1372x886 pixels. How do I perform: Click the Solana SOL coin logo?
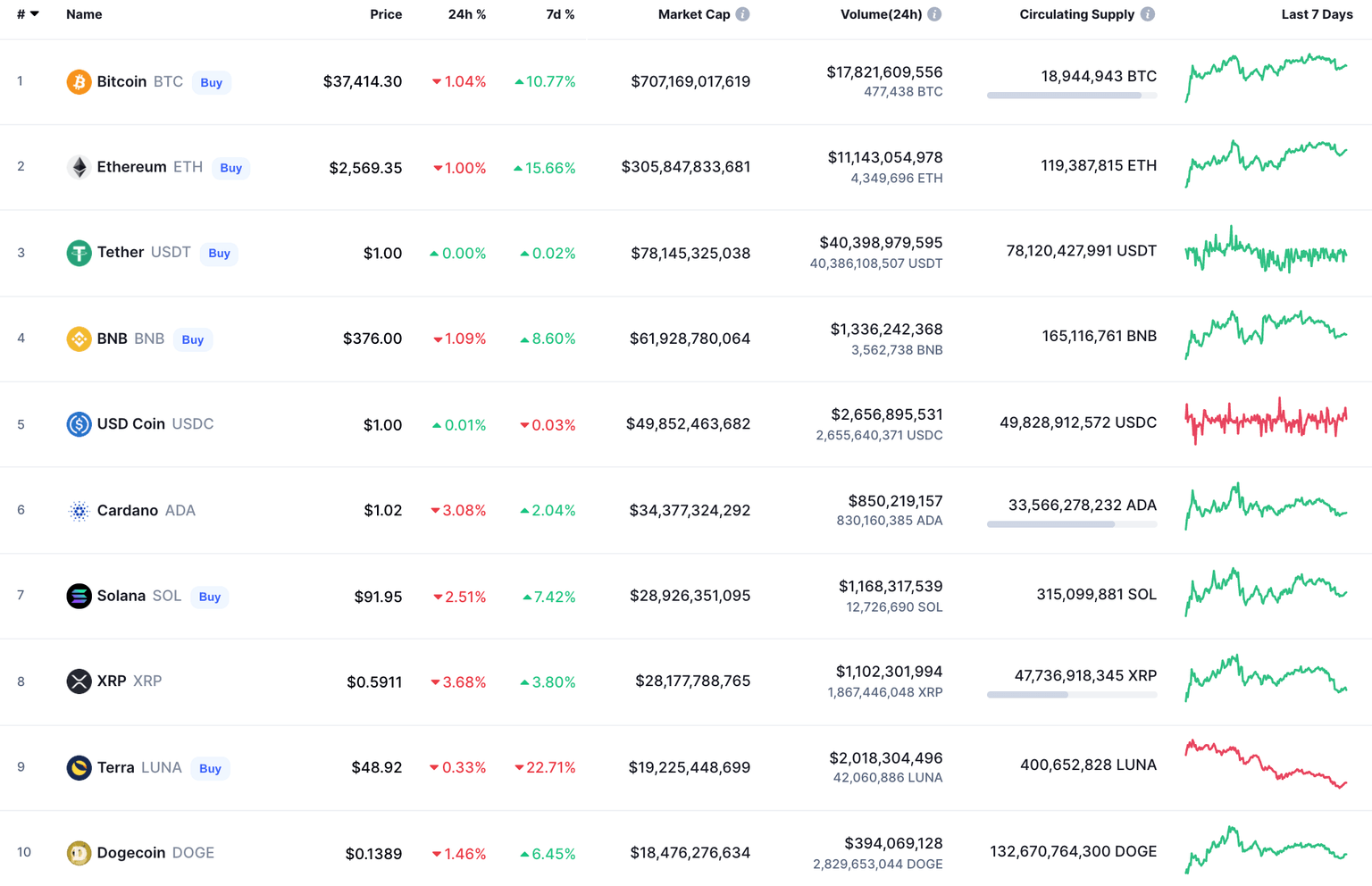[79, 596]
